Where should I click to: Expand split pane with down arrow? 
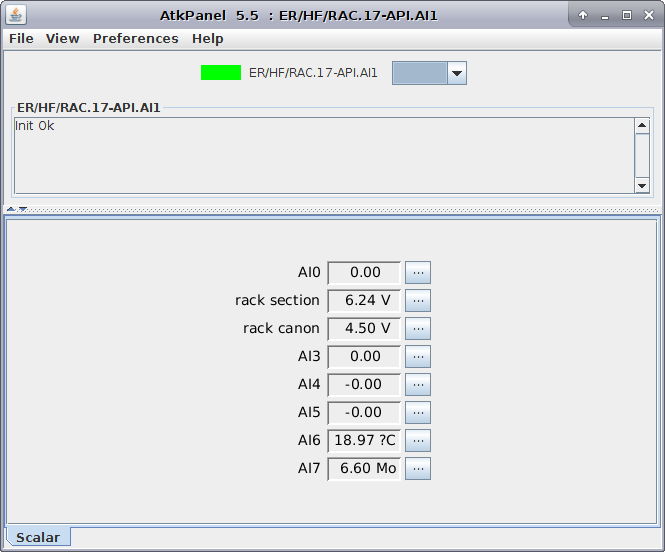(22, 209)
